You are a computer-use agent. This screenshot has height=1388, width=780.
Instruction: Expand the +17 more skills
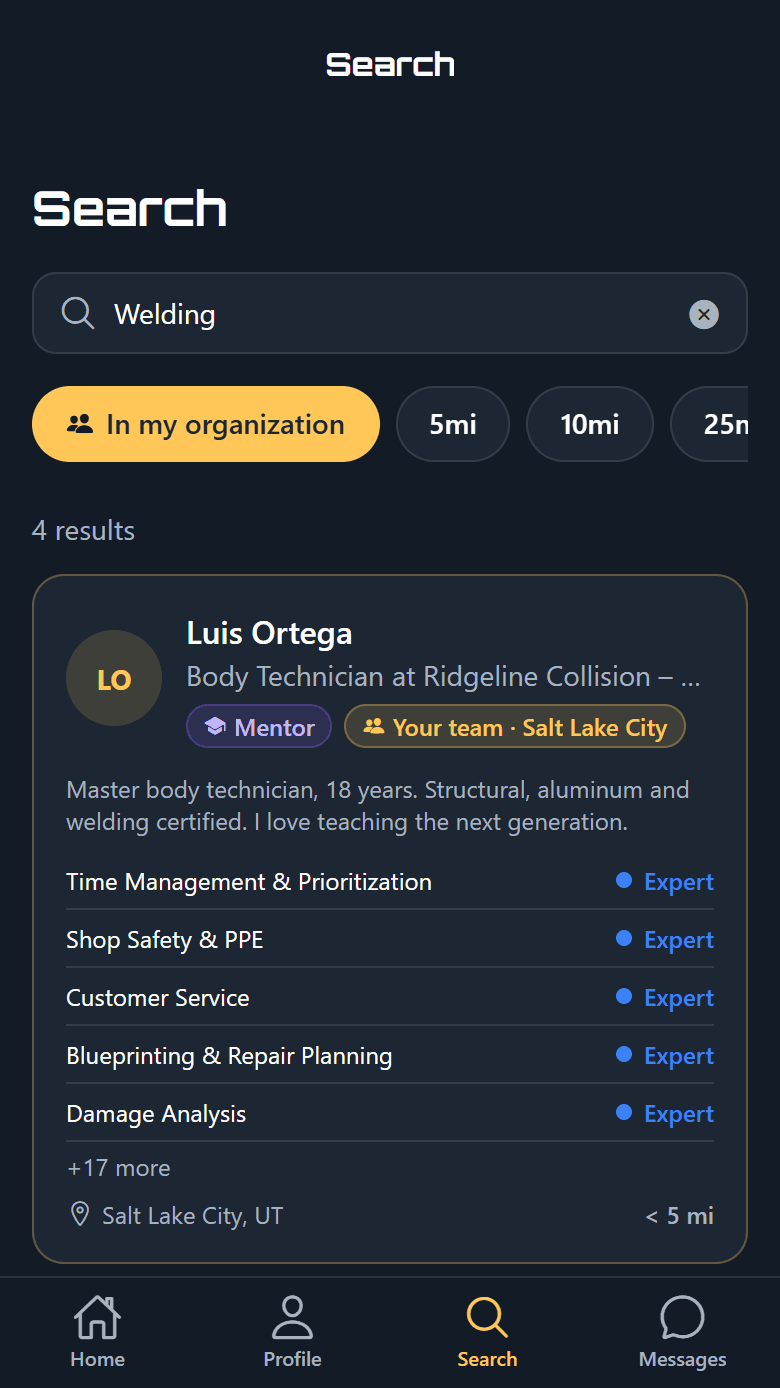tap(118, 1168)
